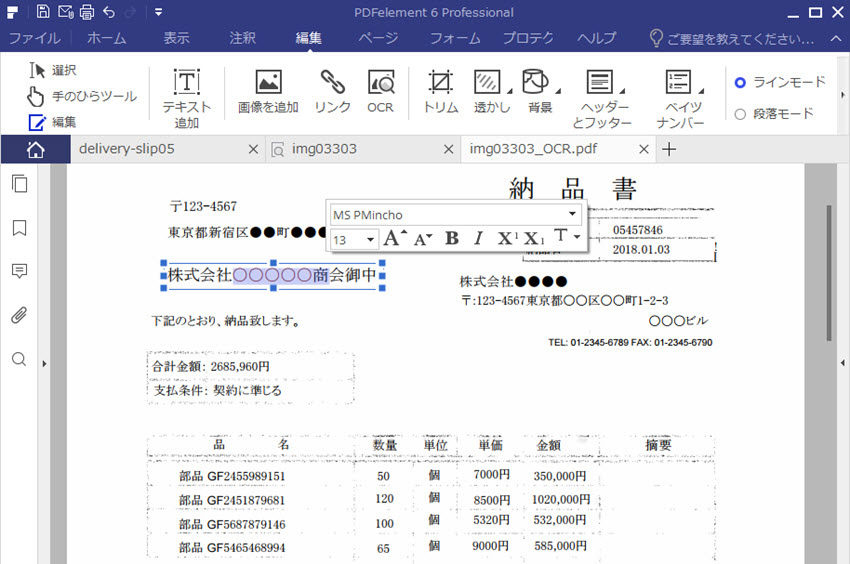
Task: Click the Save icon in title bar
Action: [43, 11]
